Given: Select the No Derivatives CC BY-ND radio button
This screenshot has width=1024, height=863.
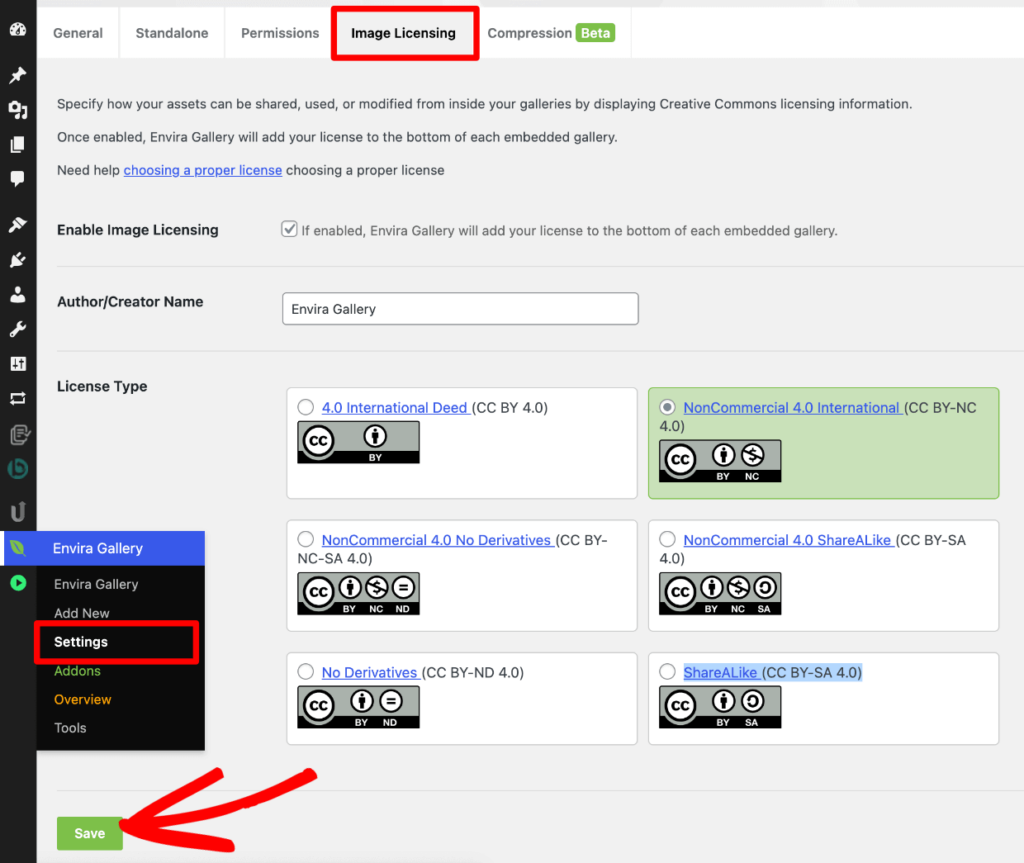Looking at the screenshot, I should pyautogui.click(x=306, y=672).
